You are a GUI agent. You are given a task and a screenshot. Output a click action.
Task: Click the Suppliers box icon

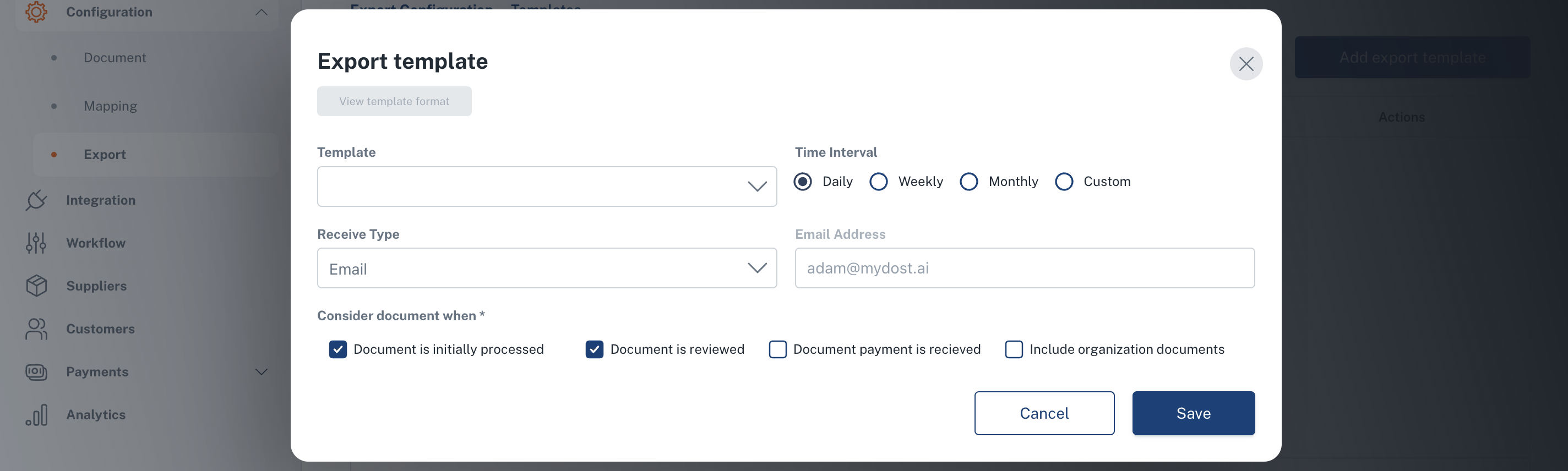pyautogui.click(x=36, y=286)
